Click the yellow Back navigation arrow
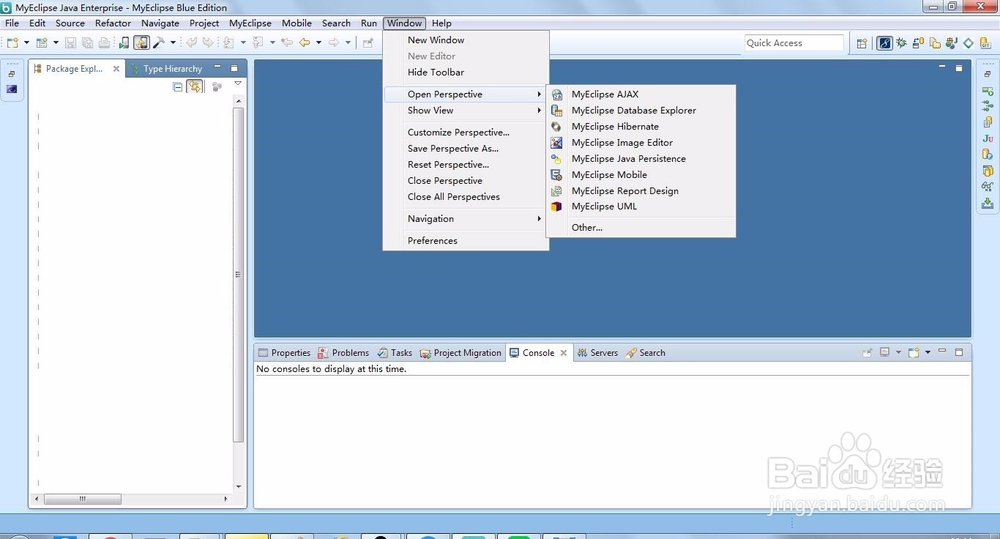Screen dimensions: 1000x539 point(305,43)
